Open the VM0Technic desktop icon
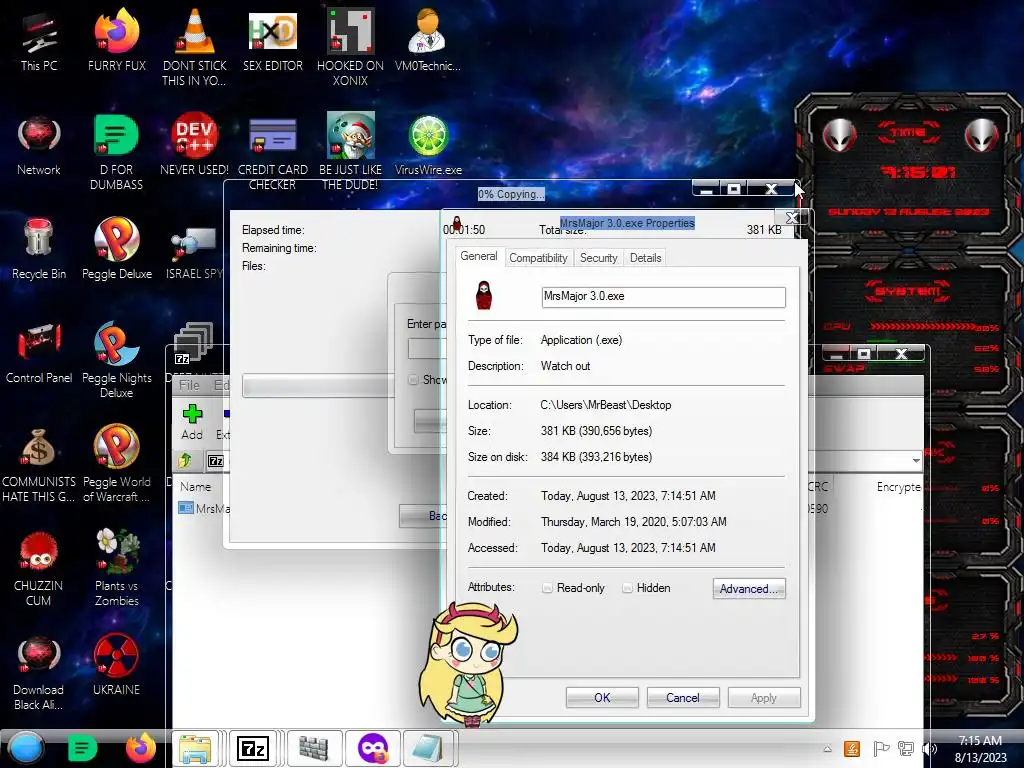The width and height of the screenshot is (1024, 768). (428, 42)
